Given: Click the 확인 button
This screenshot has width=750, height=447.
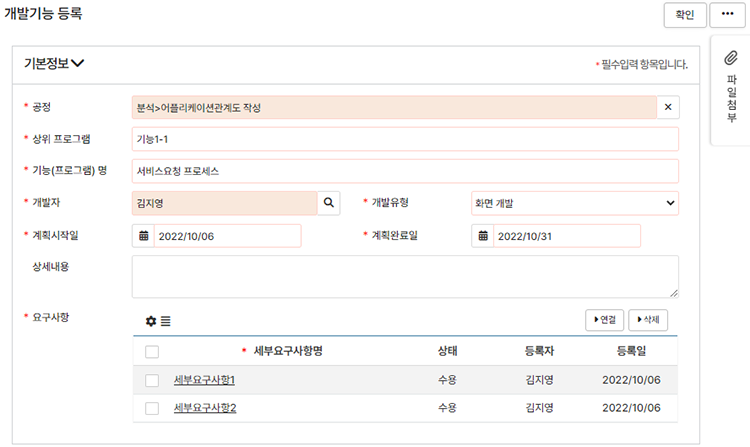Looking at the screenshot, I should tap(684, 15).
